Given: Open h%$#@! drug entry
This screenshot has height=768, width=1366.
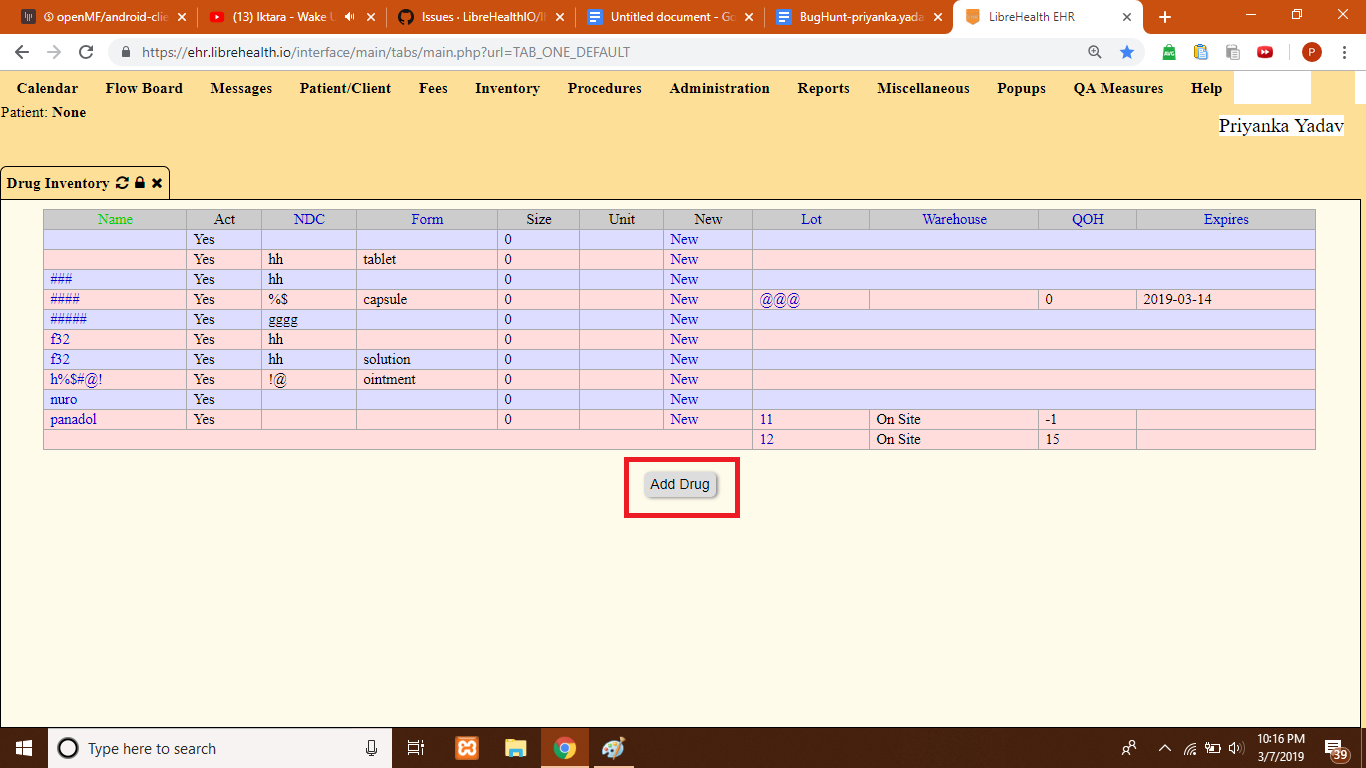Looking at the screenshot, I should coord(76,379).
